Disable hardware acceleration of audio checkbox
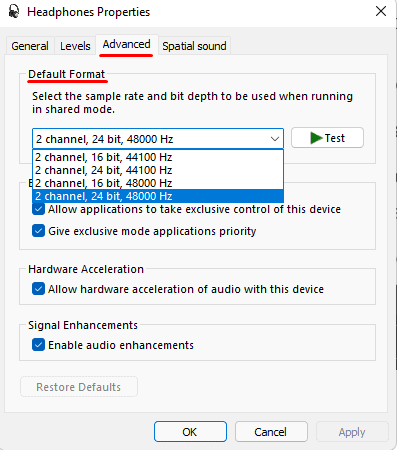The image size is (397, 450). 38,289
